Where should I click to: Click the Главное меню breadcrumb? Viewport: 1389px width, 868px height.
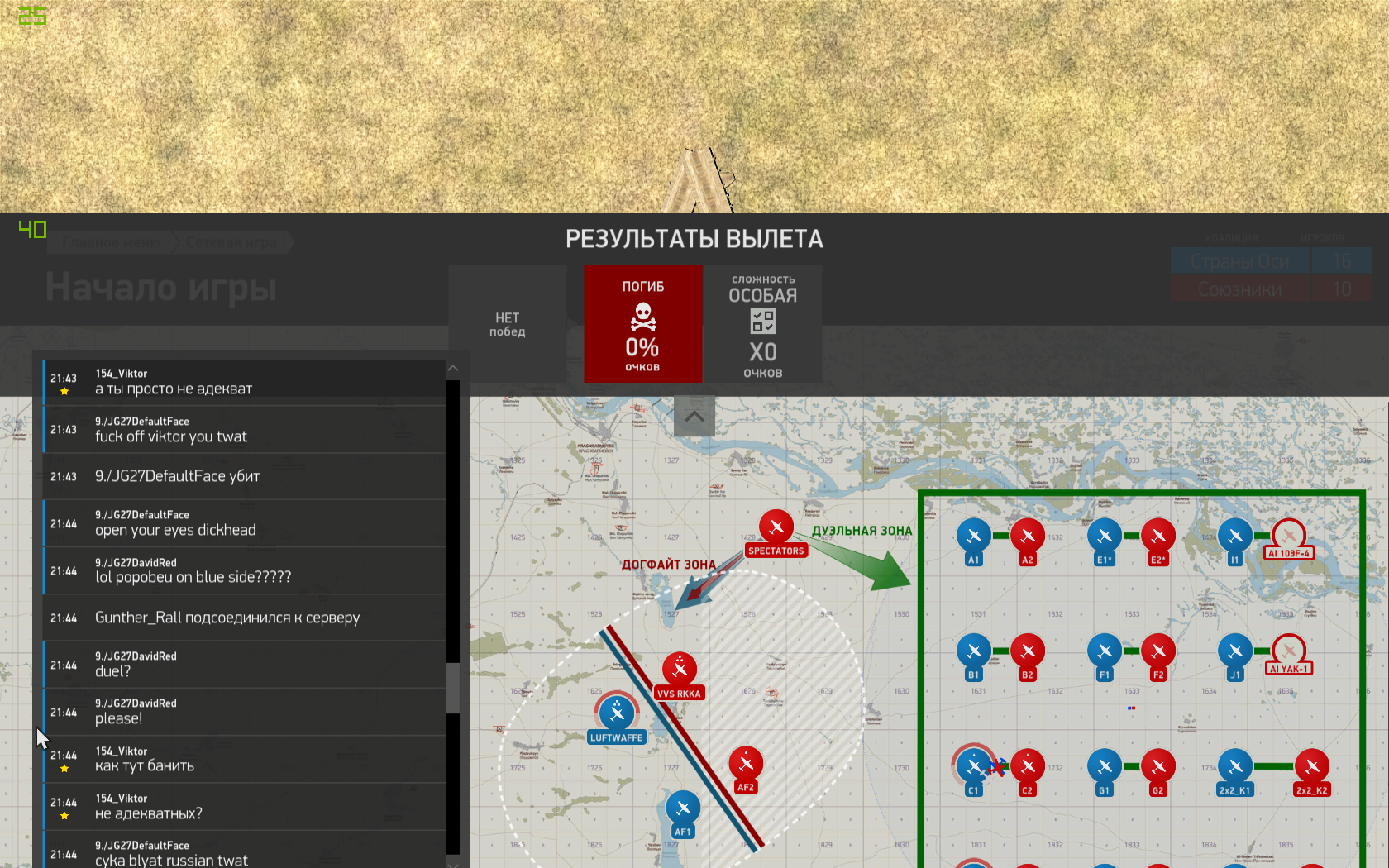click(x=112, y=242)
